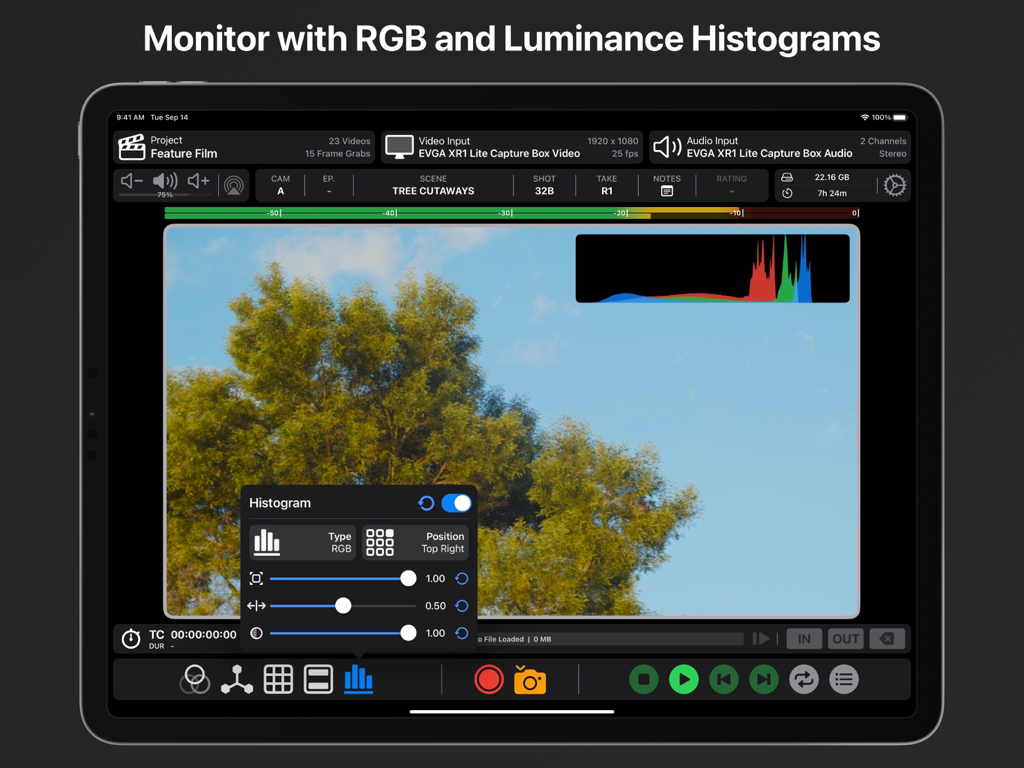Open the settings gear icon
The width and height of the screenshot is (1024, 768).
pyautogui.click(x=895, y=185)
